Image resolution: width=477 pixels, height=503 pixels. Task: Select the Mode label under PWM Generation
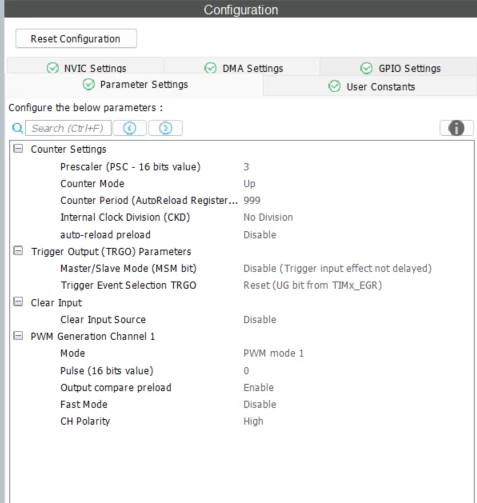(x=73, y=353)
